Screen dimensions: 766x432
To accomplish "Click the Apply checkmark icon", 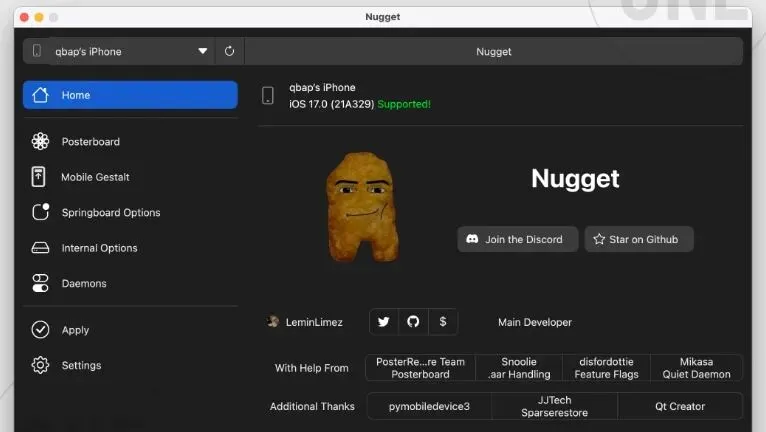I will 40,330.
